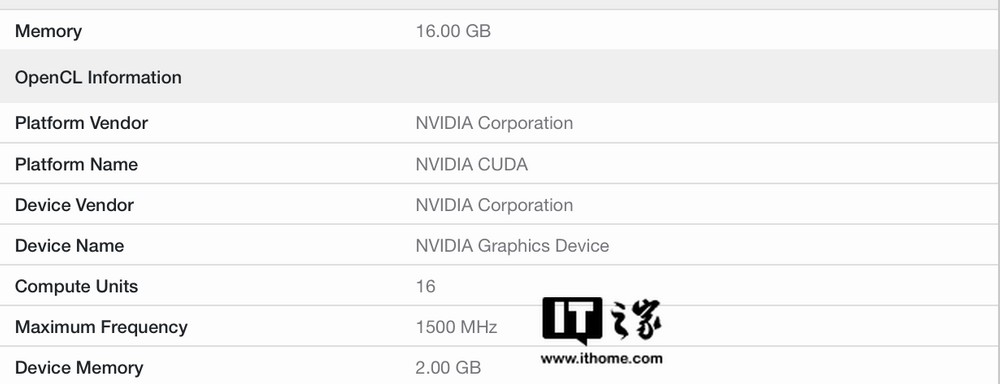
Task: Select the Platform Name label
Action: click(x=77, y=165)
